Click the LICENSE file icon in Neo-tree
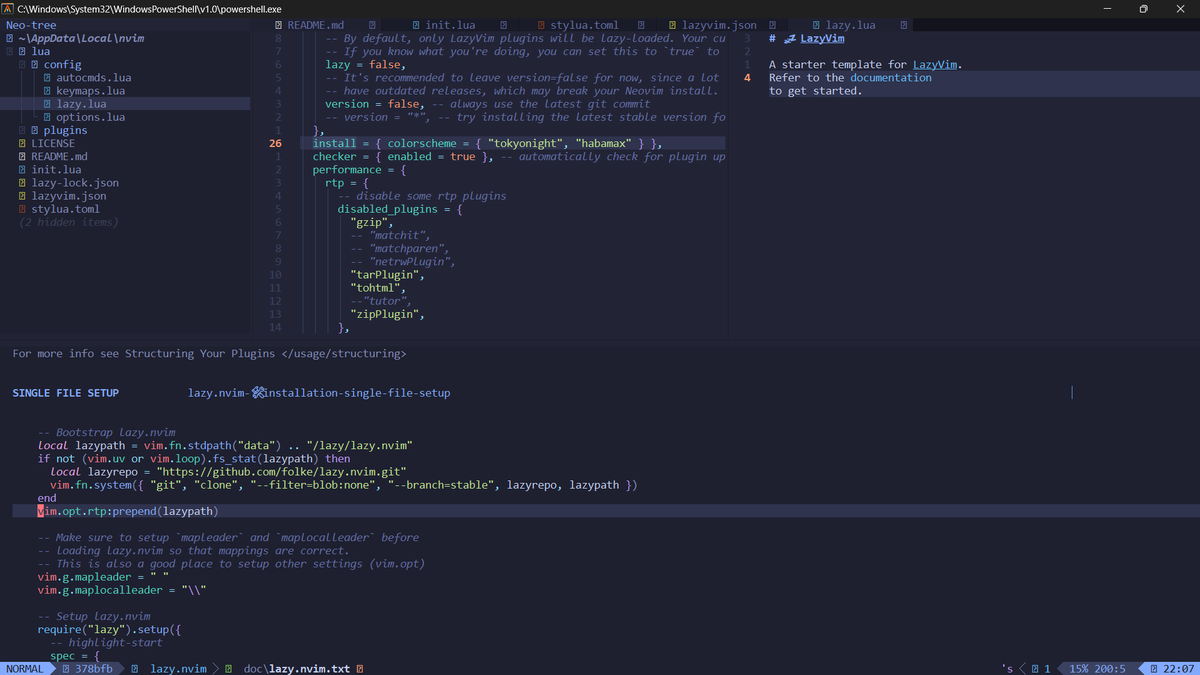This screenshot has height=675, width=1200. (x=21, y=143)
